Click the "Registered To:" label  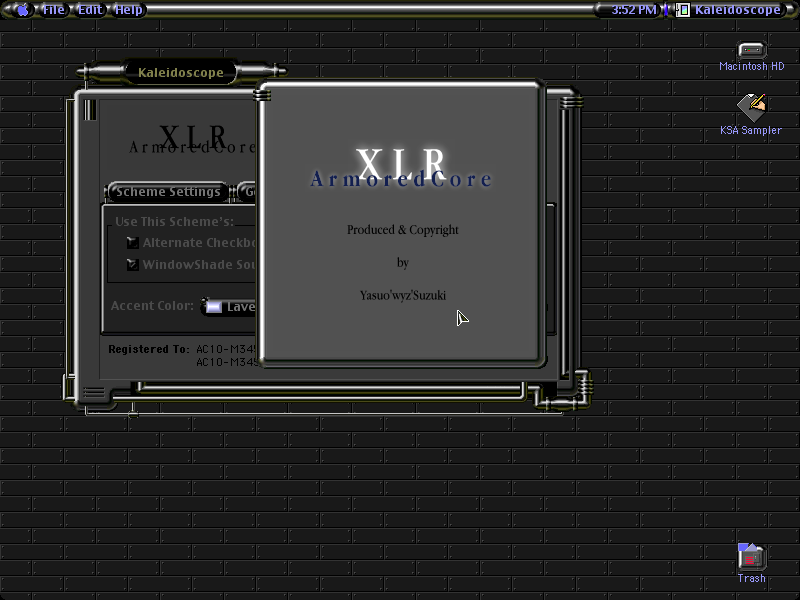(148, 349)
